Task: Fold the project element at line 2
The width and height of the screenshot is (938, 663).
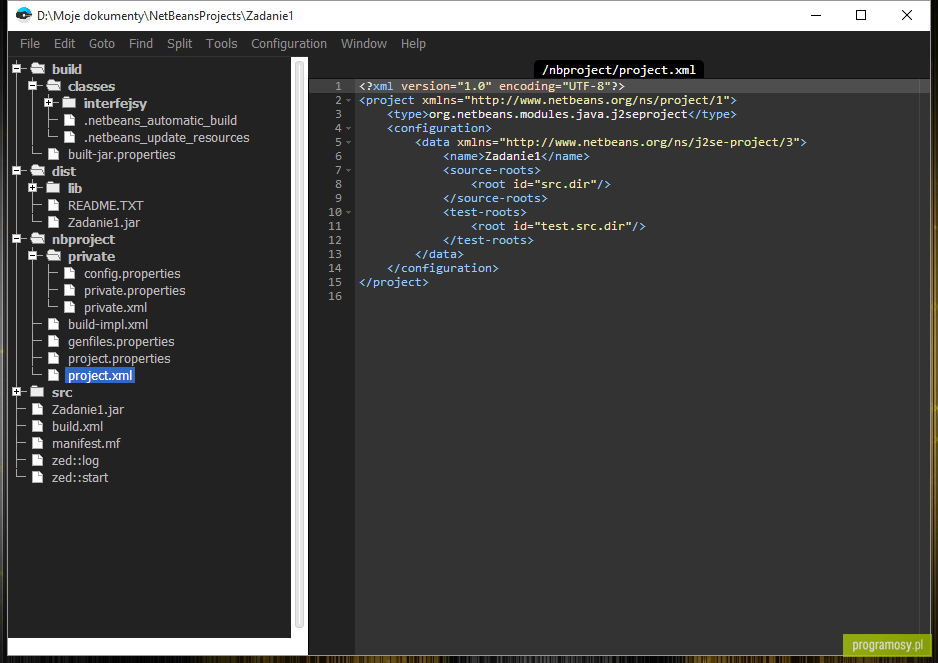Action: (348, 101)
